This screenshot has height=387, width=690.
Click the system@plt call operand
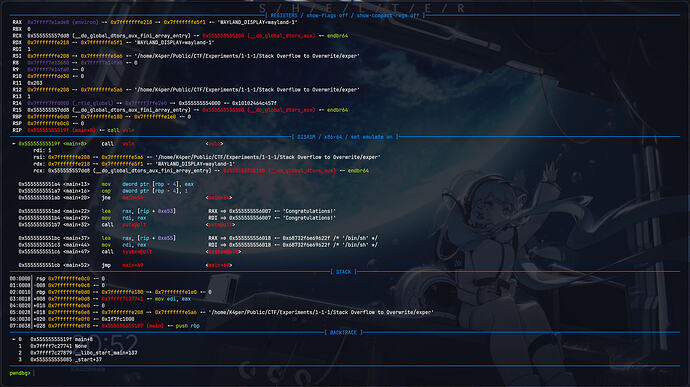[x=137, y=252]
